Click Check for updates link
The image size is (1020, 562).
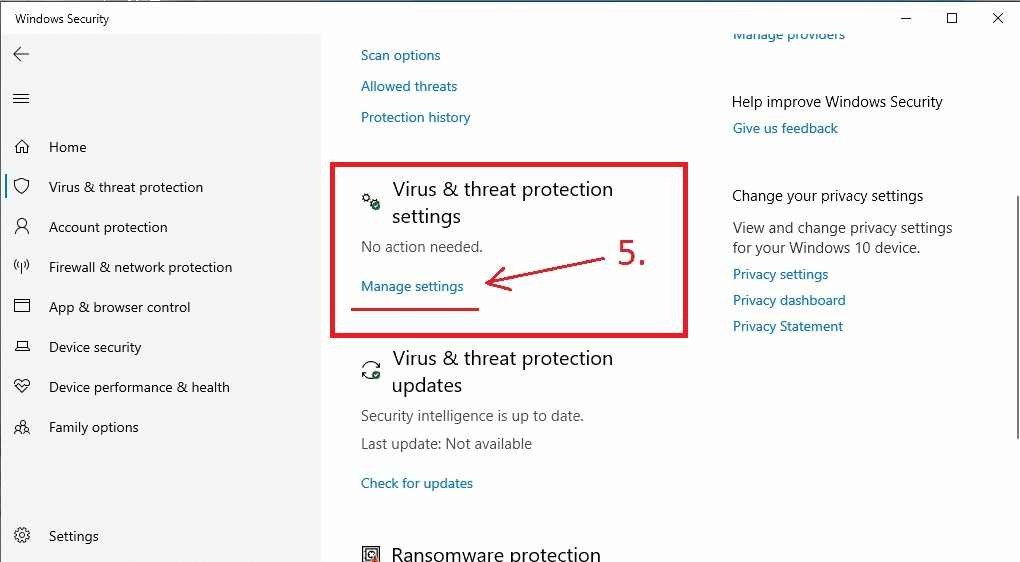click(x=417, y=483)
